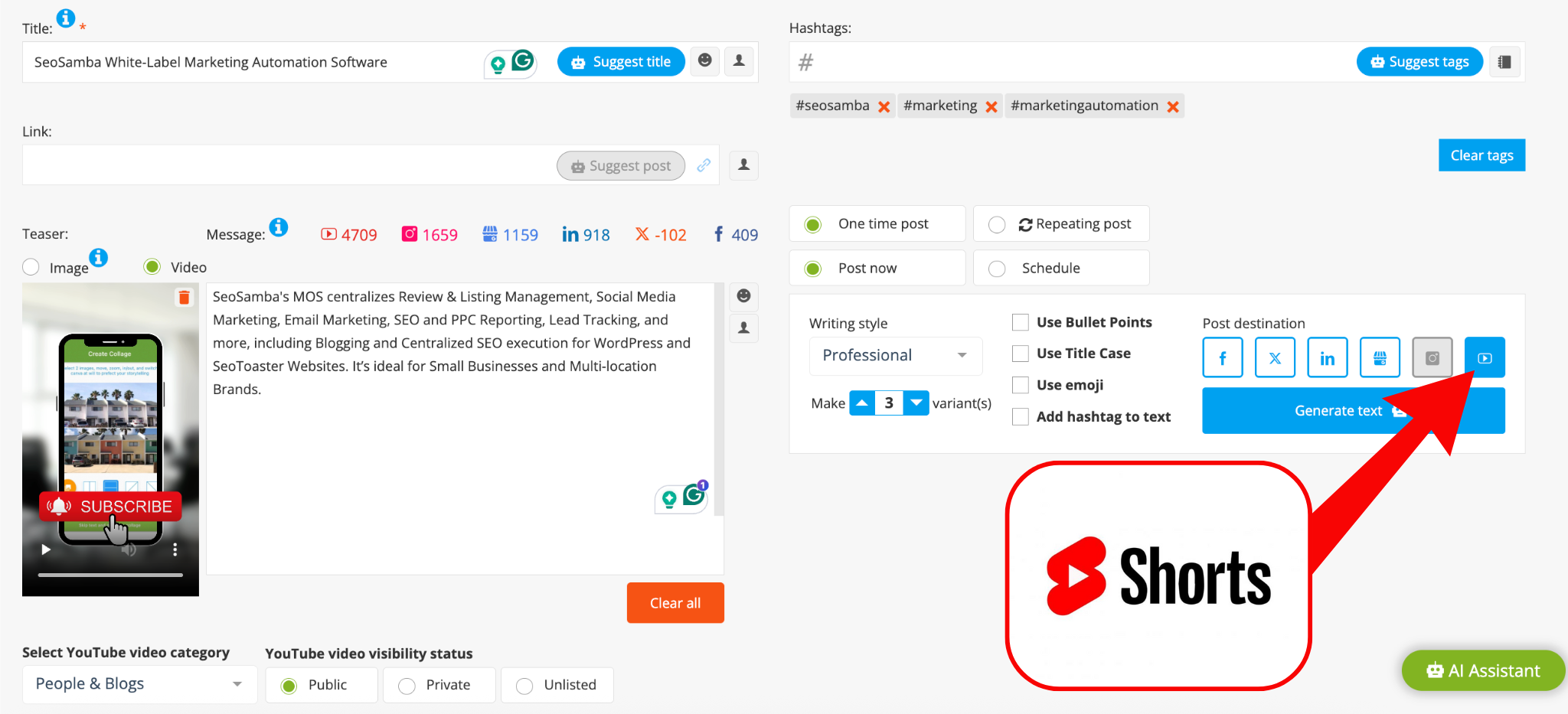Click the Generate text button

tap(1354, 411)
